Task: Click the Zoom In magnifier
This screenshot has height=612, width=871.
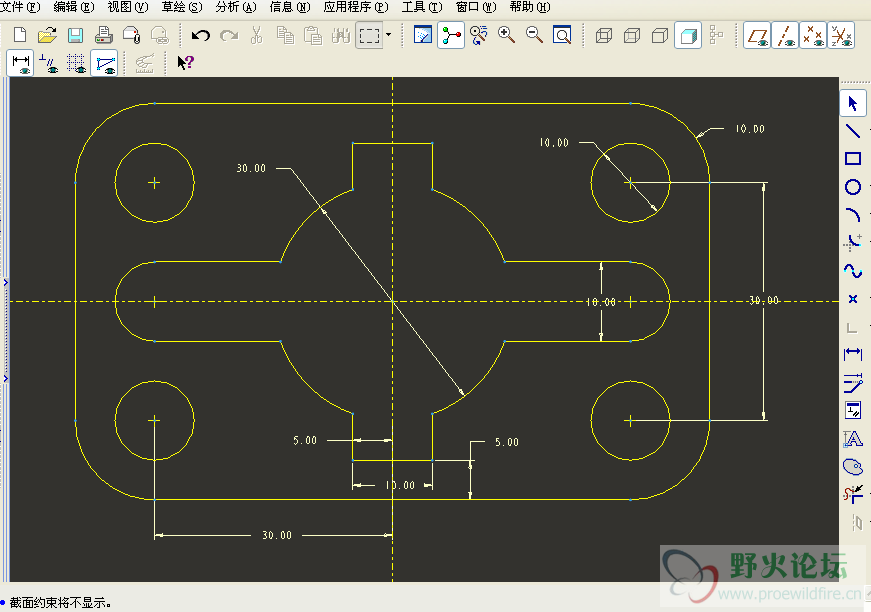Action: coord(506,35)
